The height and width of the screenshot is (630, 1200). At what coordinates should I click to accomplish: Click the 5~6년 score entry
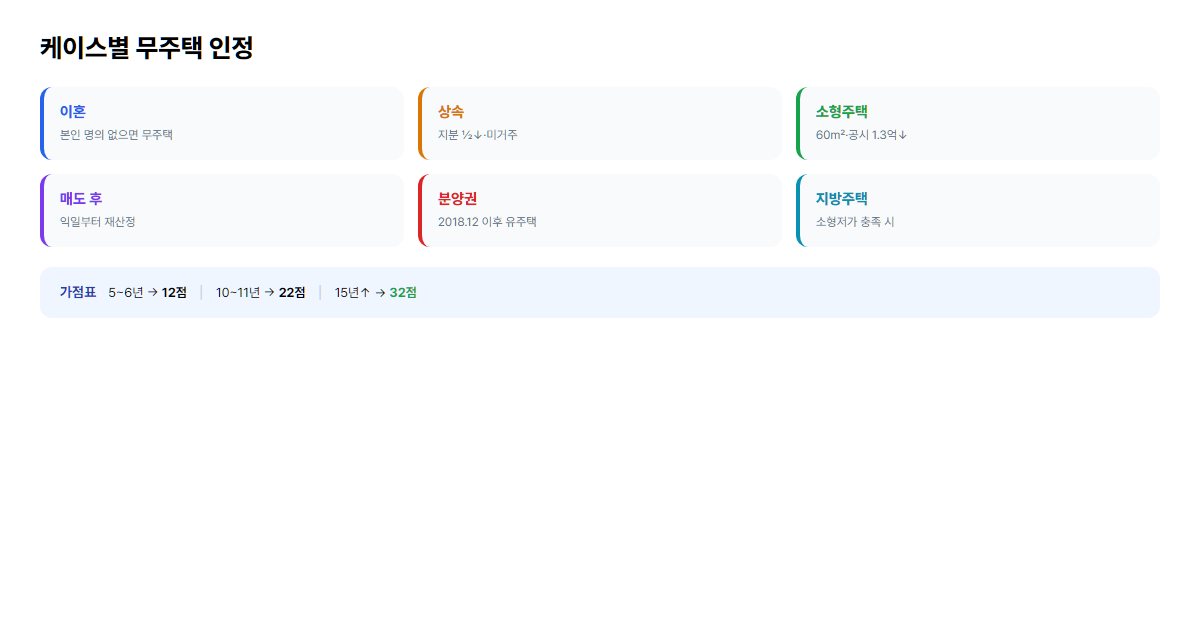click(x=148, y=292)
